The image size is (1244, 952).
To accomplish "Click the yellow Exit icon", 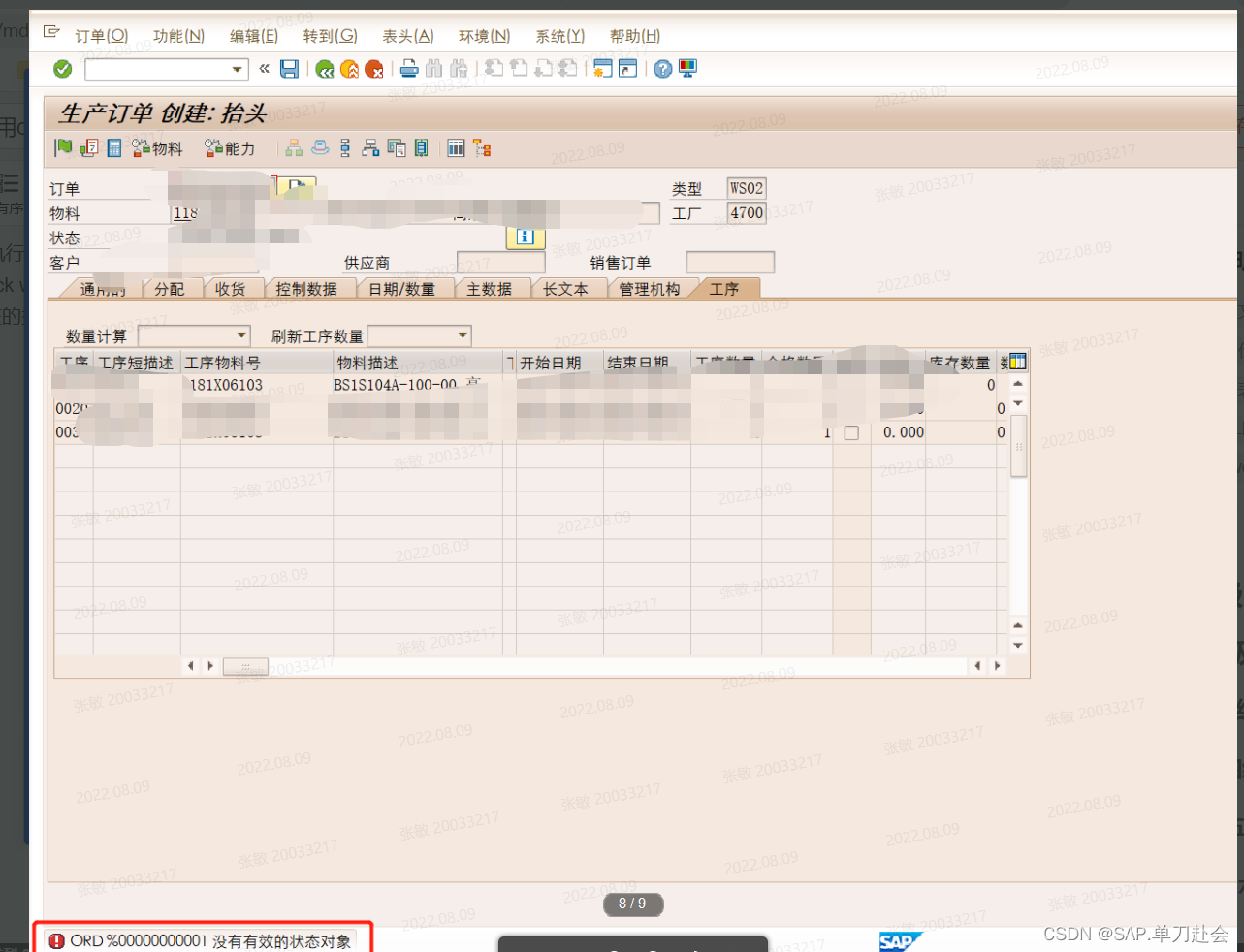I will pyautogui.click(x=349, y=69).
